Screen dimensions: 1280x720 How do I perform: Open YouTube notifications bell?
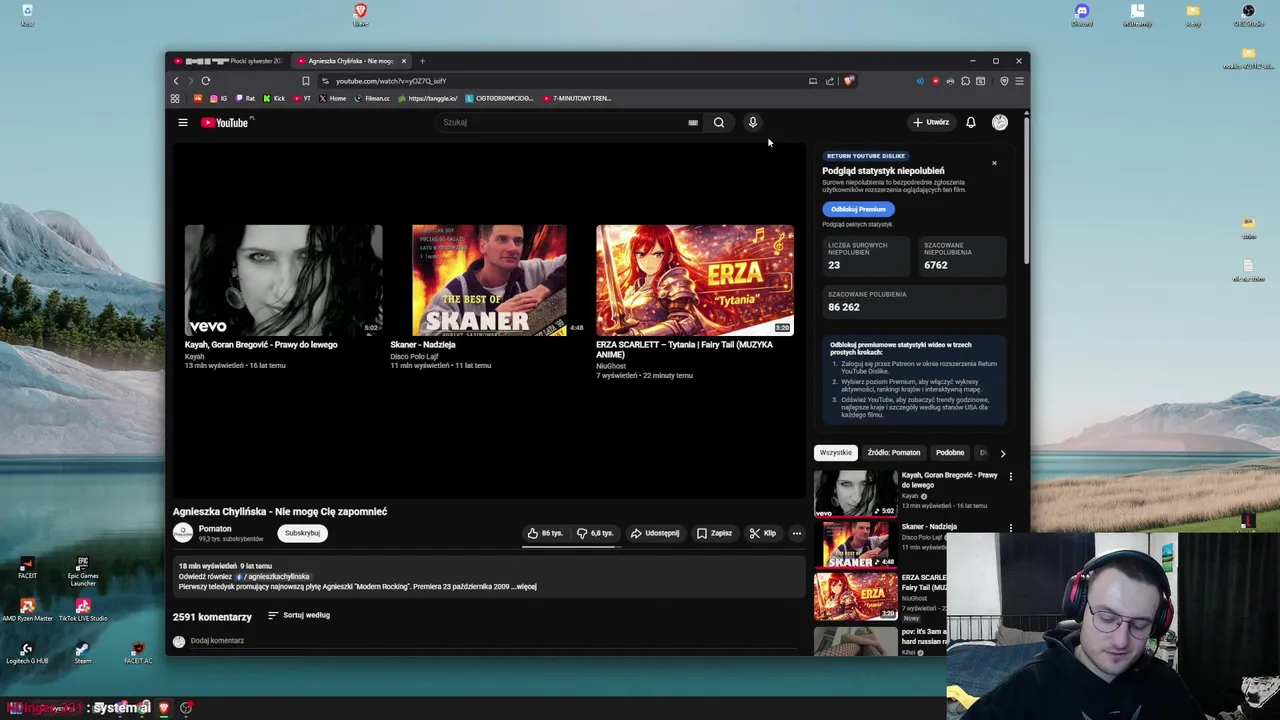coord(971,122)
